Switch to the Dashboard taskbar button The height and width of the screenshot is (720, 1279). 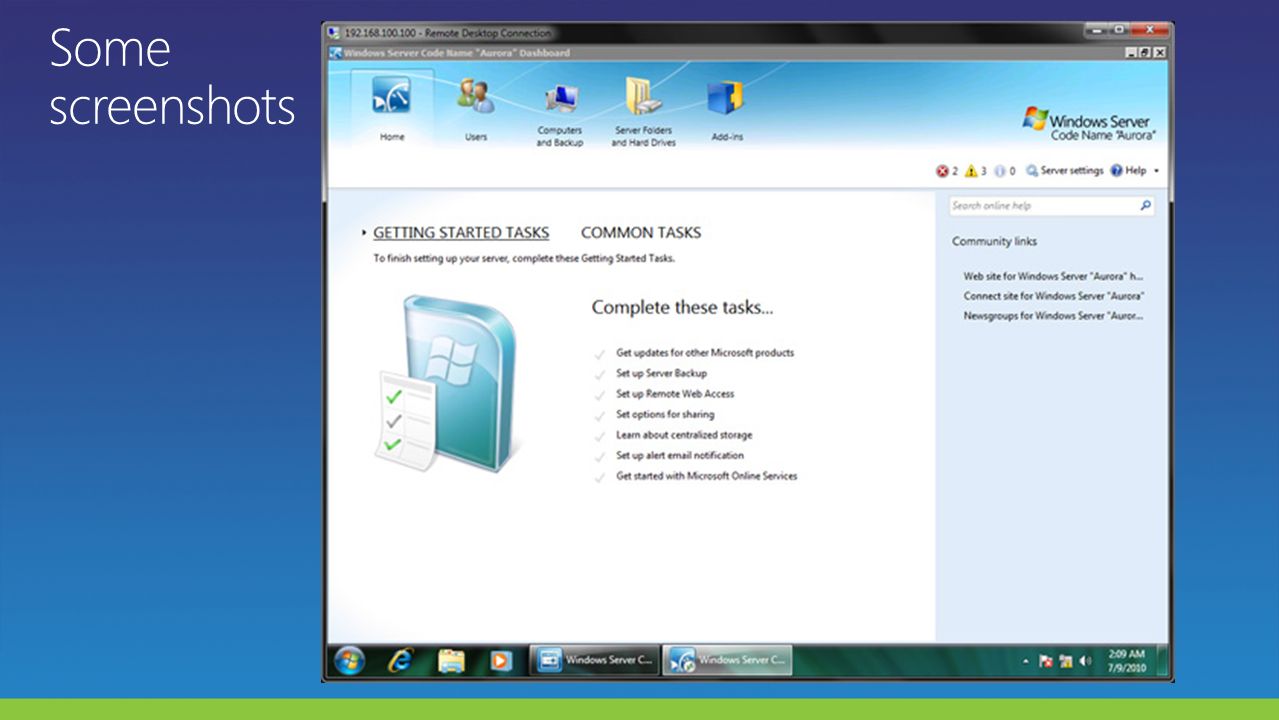coord(727,660)
